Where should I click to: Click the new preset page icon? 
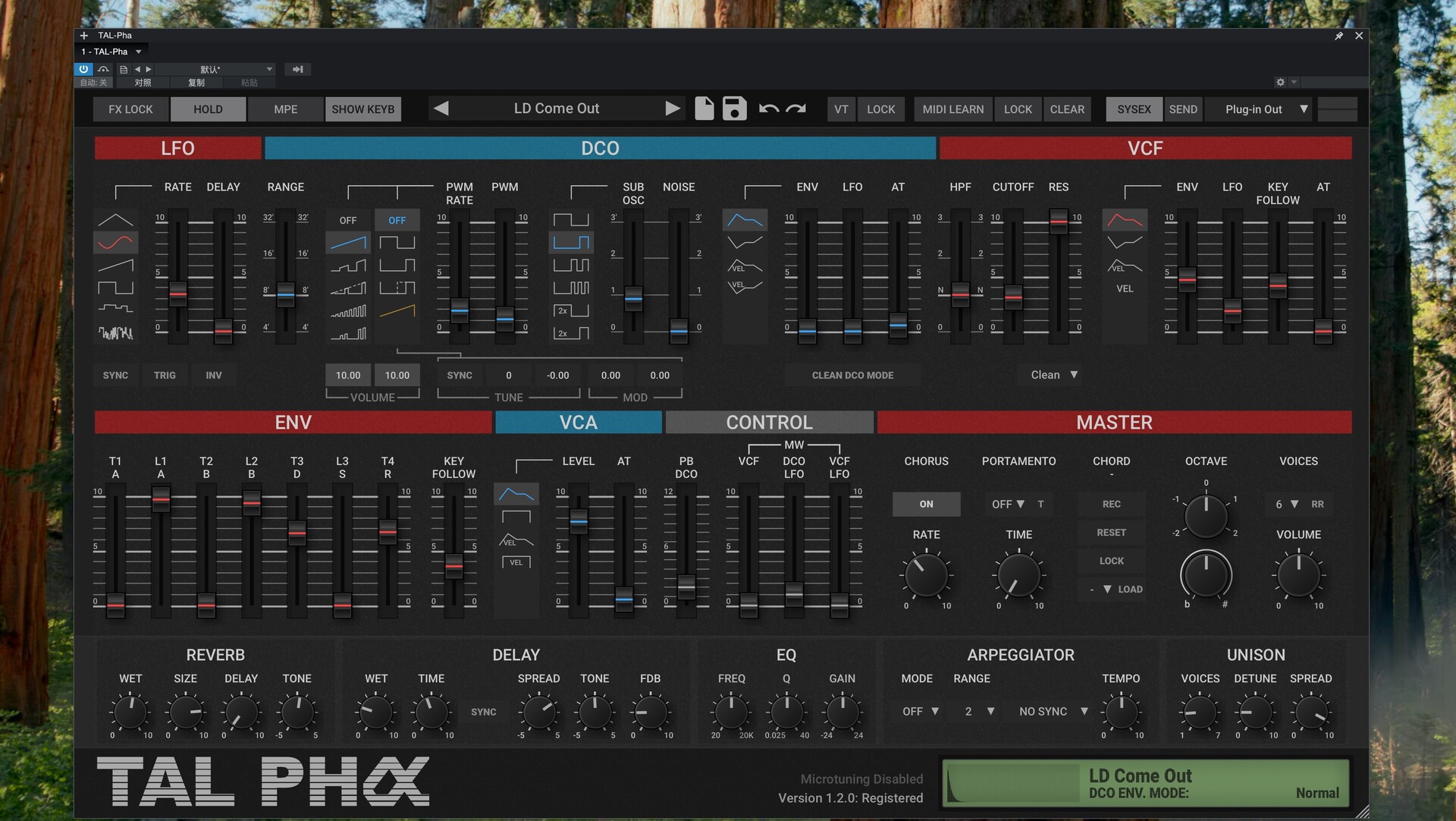pyautogui.click(x=704, y=109)
